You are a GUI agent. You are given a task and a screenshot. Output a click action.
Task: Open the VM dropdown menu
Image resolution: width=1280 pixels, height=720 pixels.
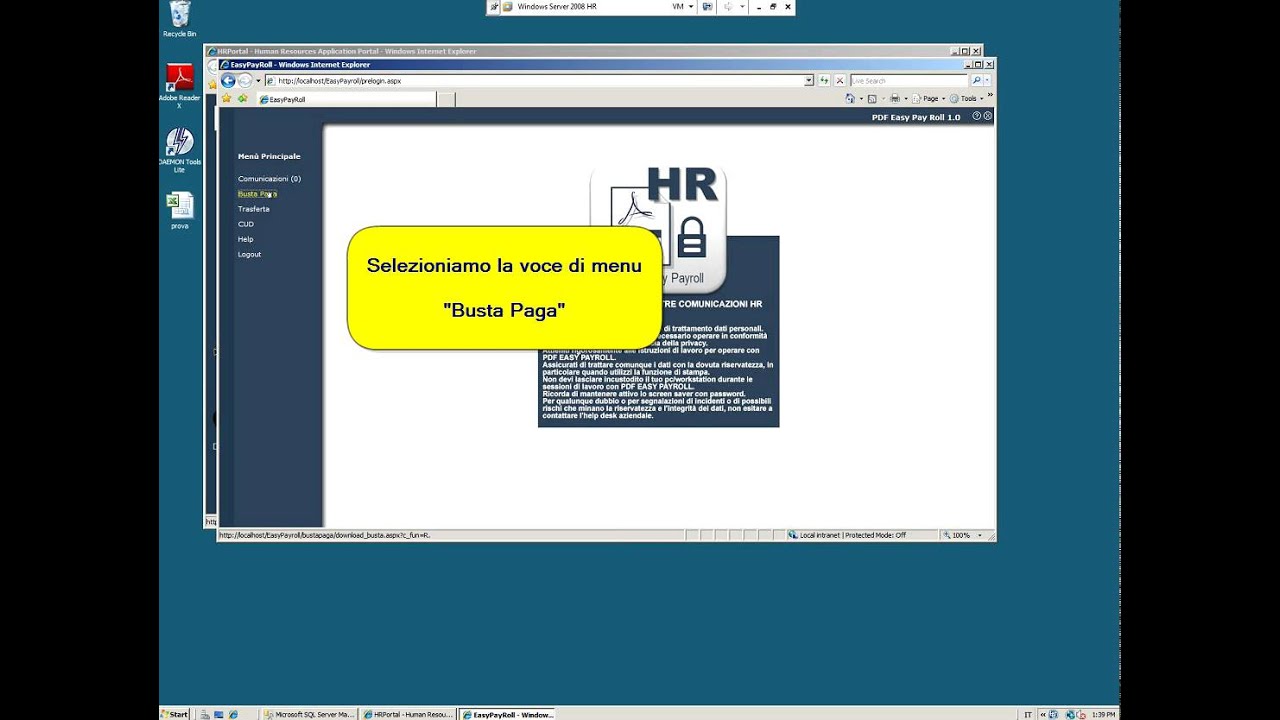pos(683,6)
